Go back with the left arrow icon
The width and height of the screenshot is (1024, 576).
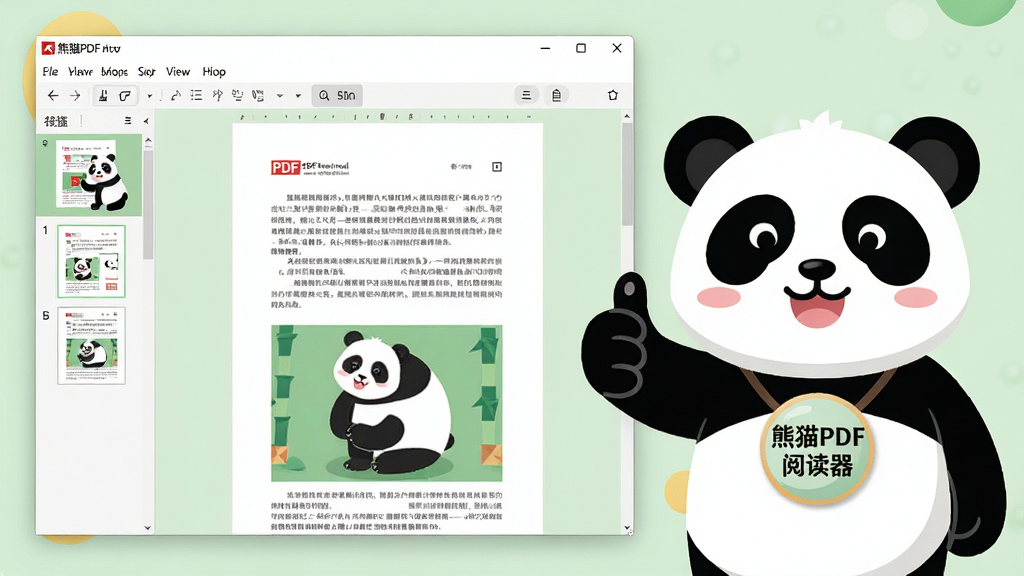pos(53,95)
